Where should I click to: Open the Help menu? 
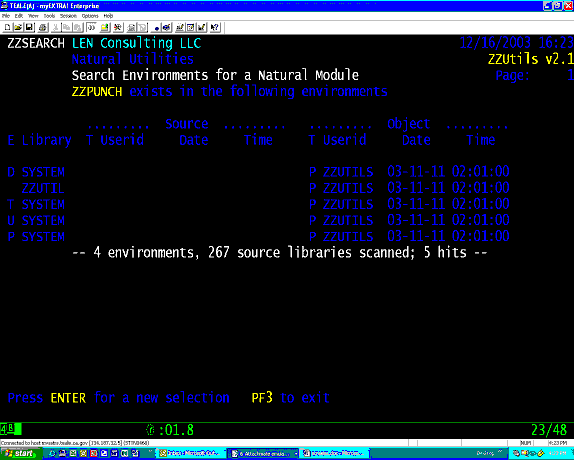(x=108, y=16)
